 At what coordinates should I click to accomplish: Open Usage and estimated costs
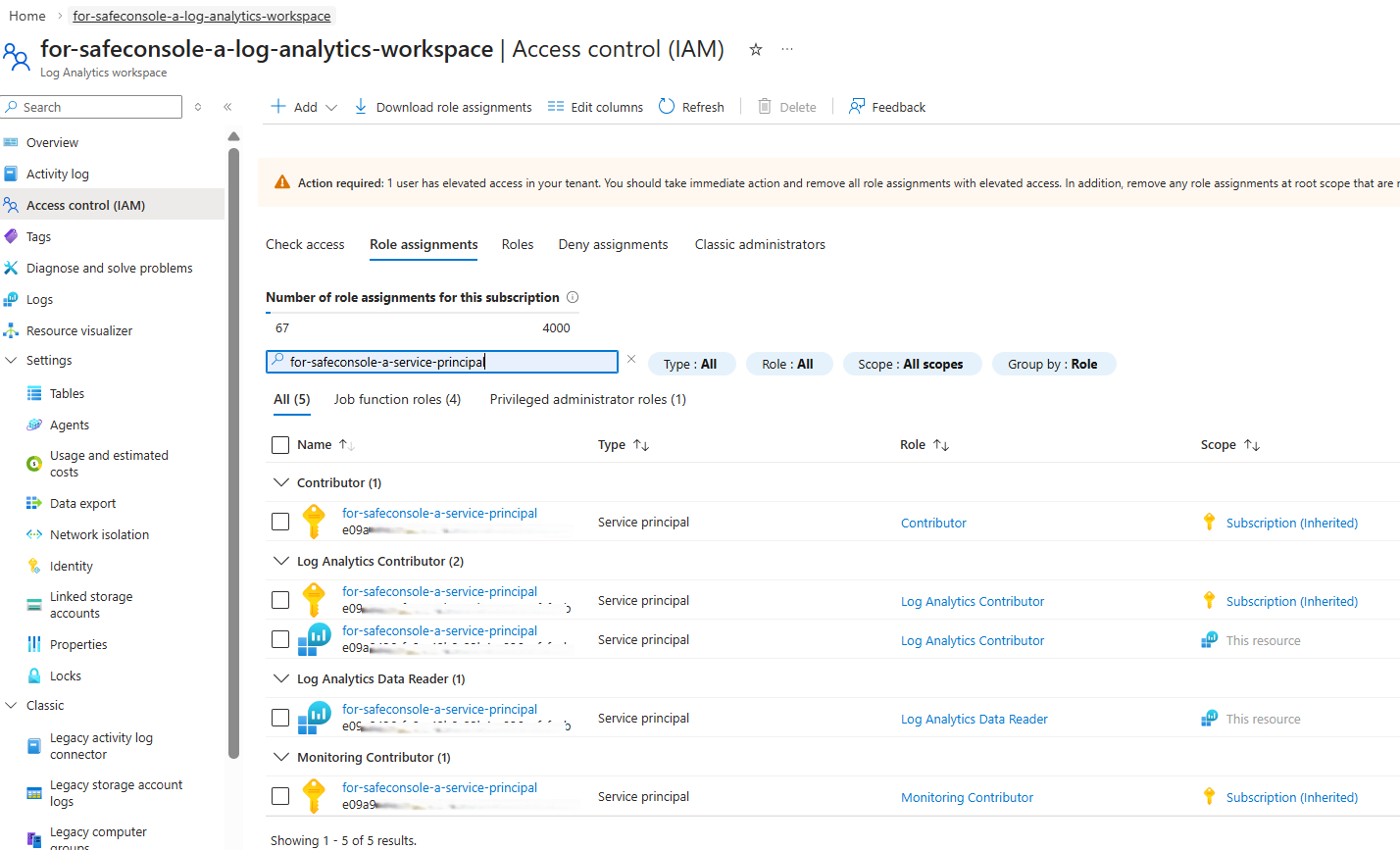108,464
